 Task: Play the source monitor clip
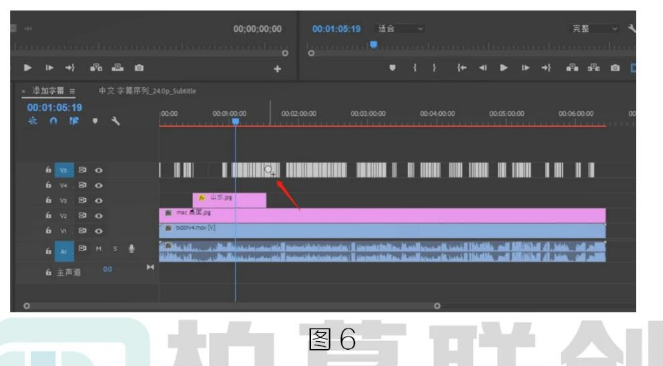[27, 68]
